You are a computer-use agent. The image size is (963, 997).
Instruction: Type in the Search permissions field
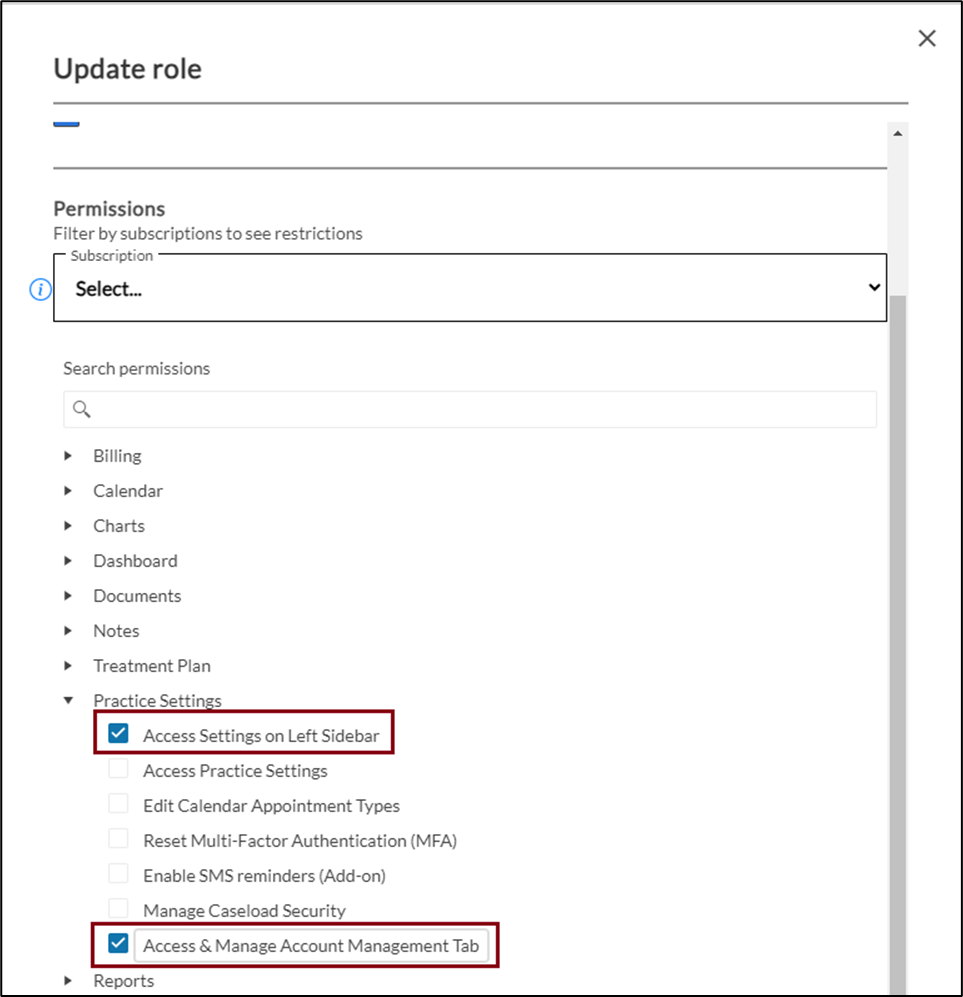point(480,409)
